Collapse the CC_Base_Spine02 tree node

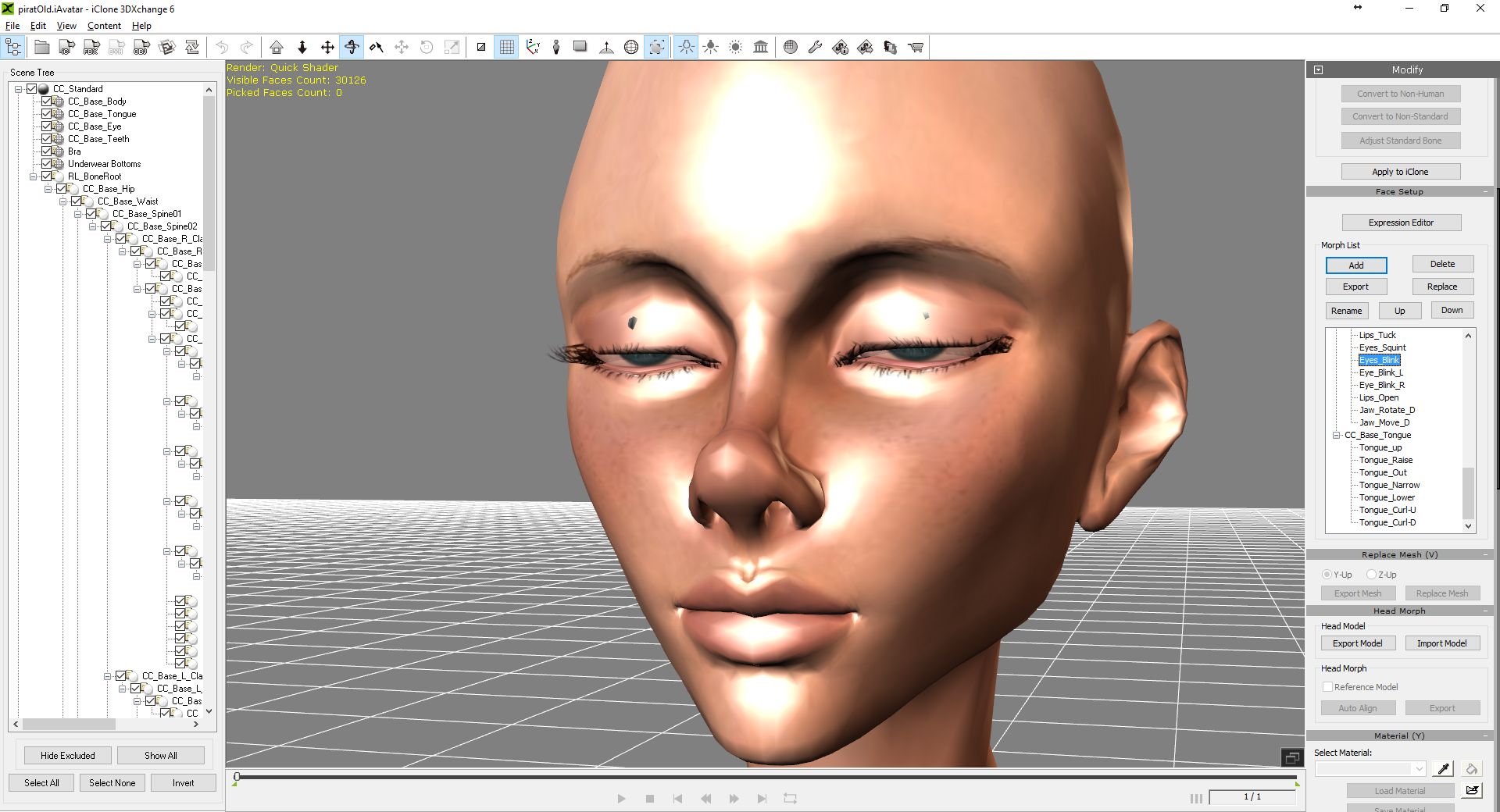click(92, 226)
